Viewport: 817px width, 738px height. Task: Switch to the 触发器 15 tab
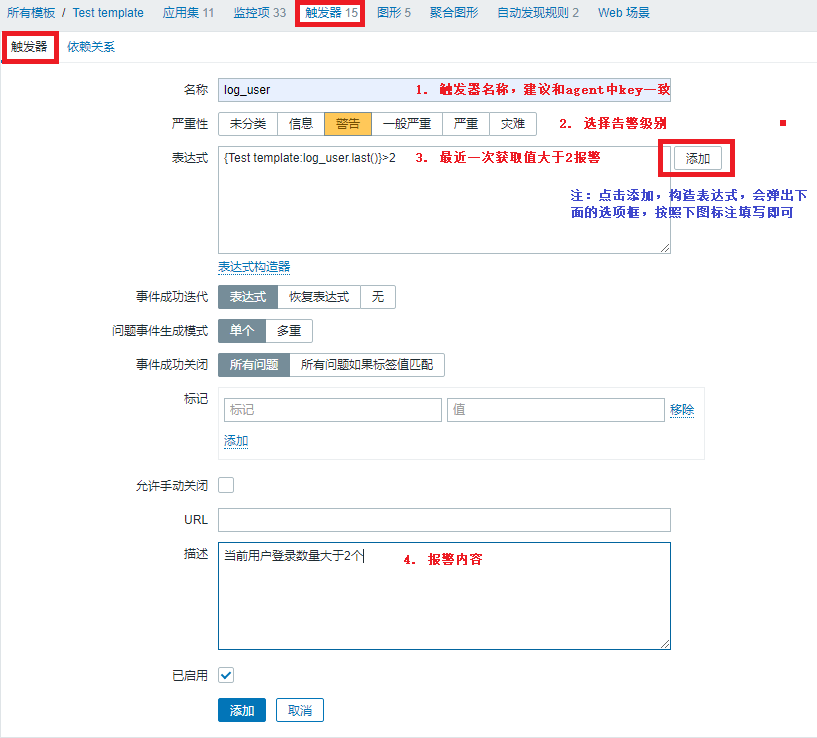(x=331, y=13)
